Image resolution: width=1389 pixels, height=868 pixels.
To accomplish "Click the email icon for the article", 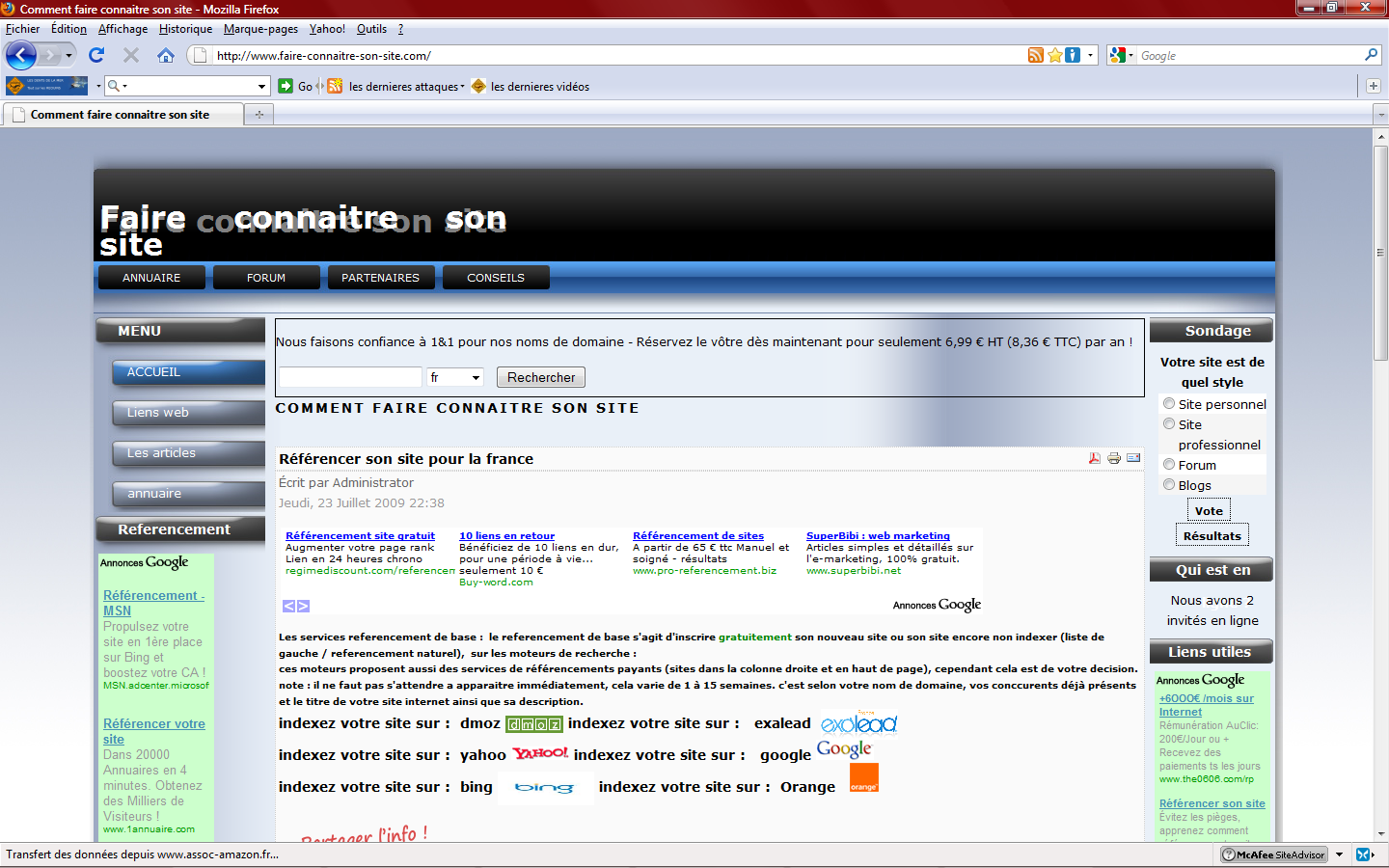I will pos(1133,458).
